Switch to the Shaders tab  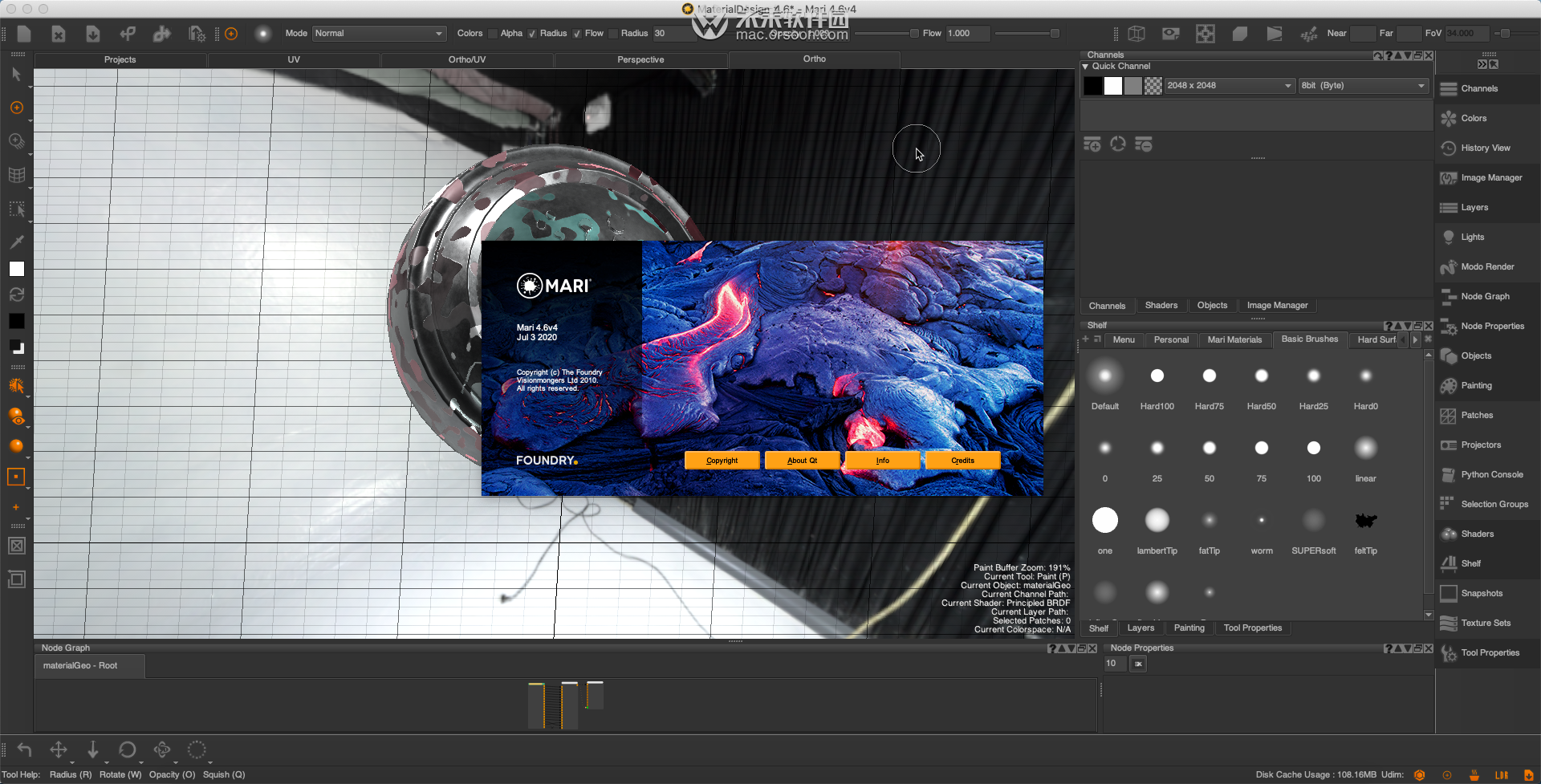pos(1161,305)
